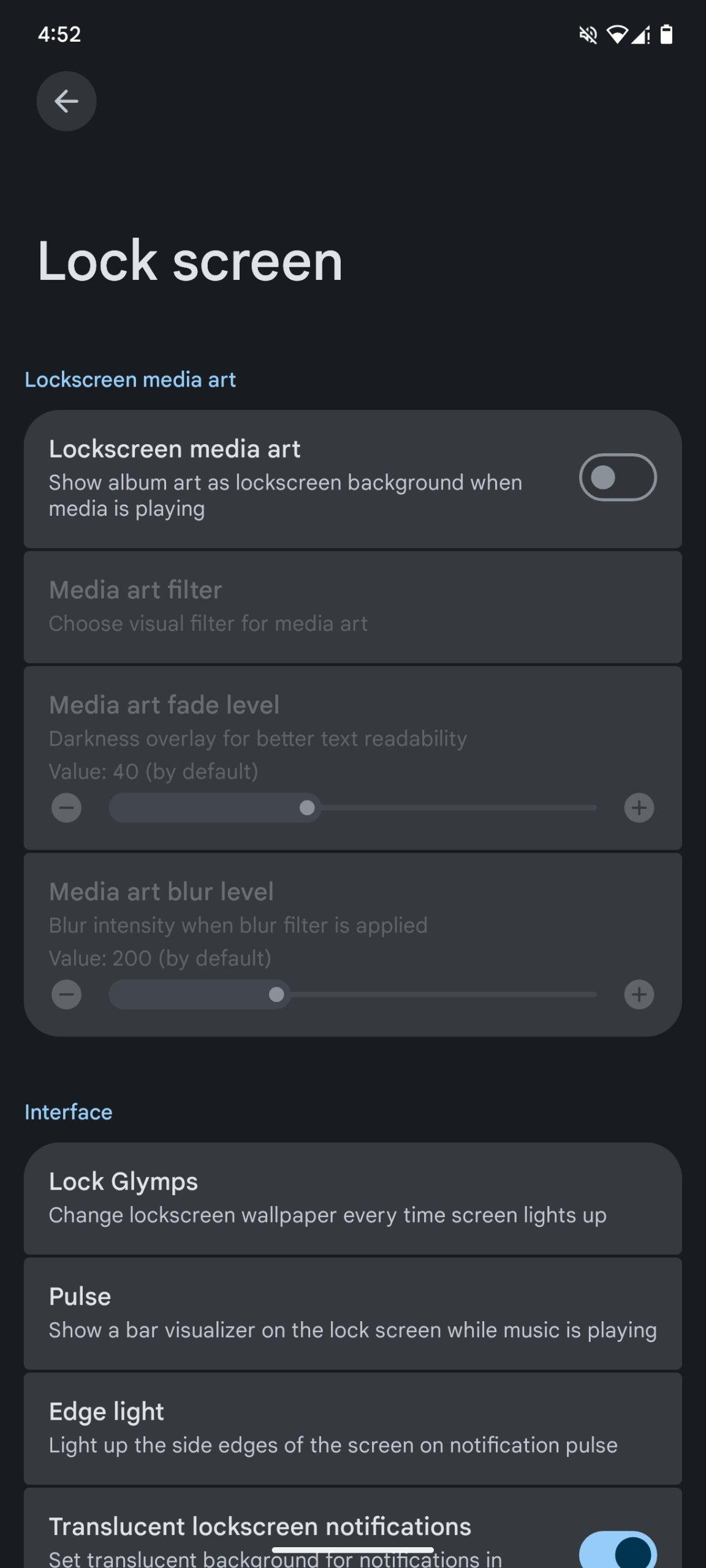The height and width of the screenshot is (1568, 706).
Task: Tap the Interface section header
Action: pos(69,1112)
